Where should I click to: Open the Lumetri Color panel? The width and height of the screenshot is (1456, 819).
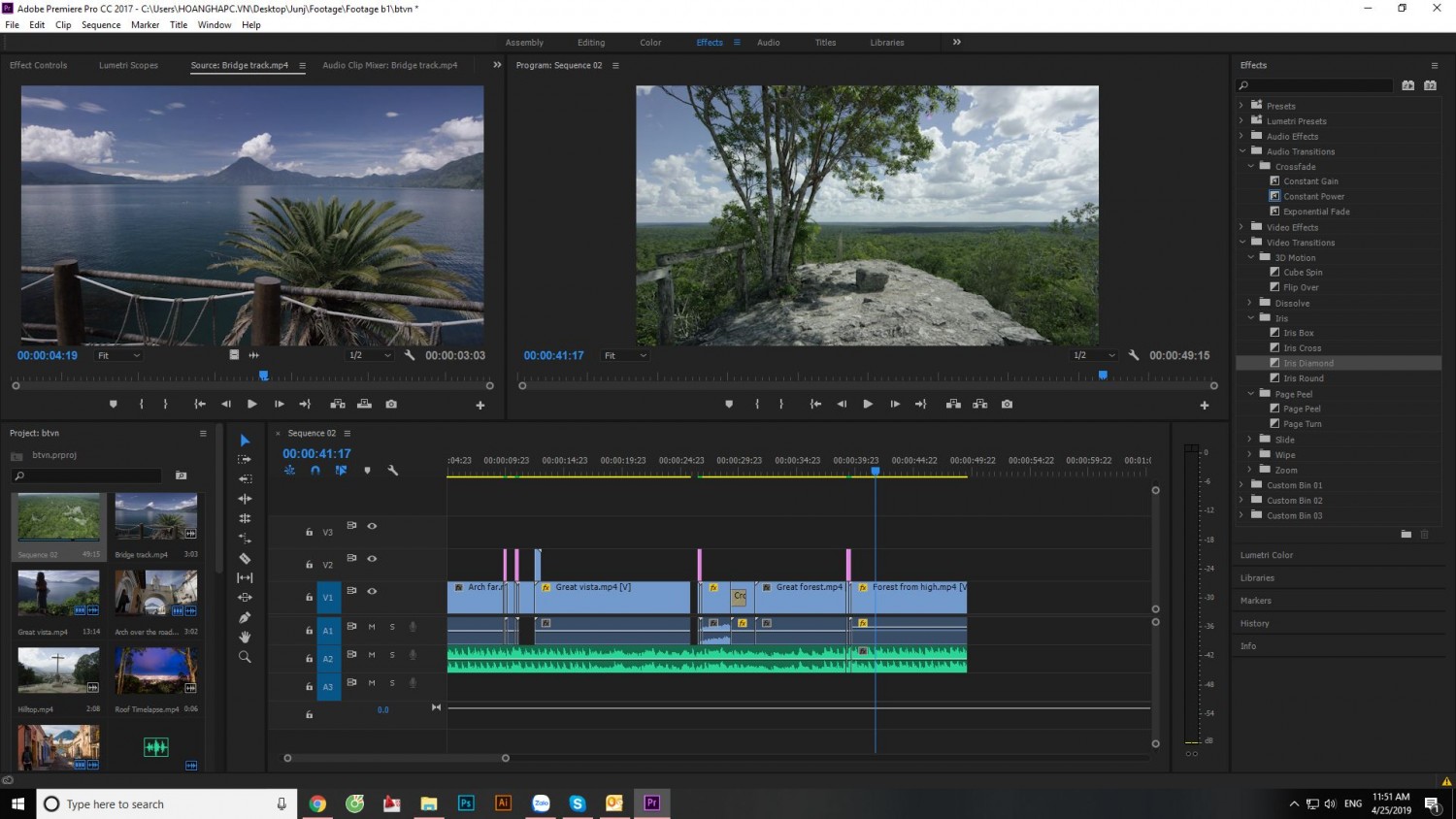click(1267, 555)
